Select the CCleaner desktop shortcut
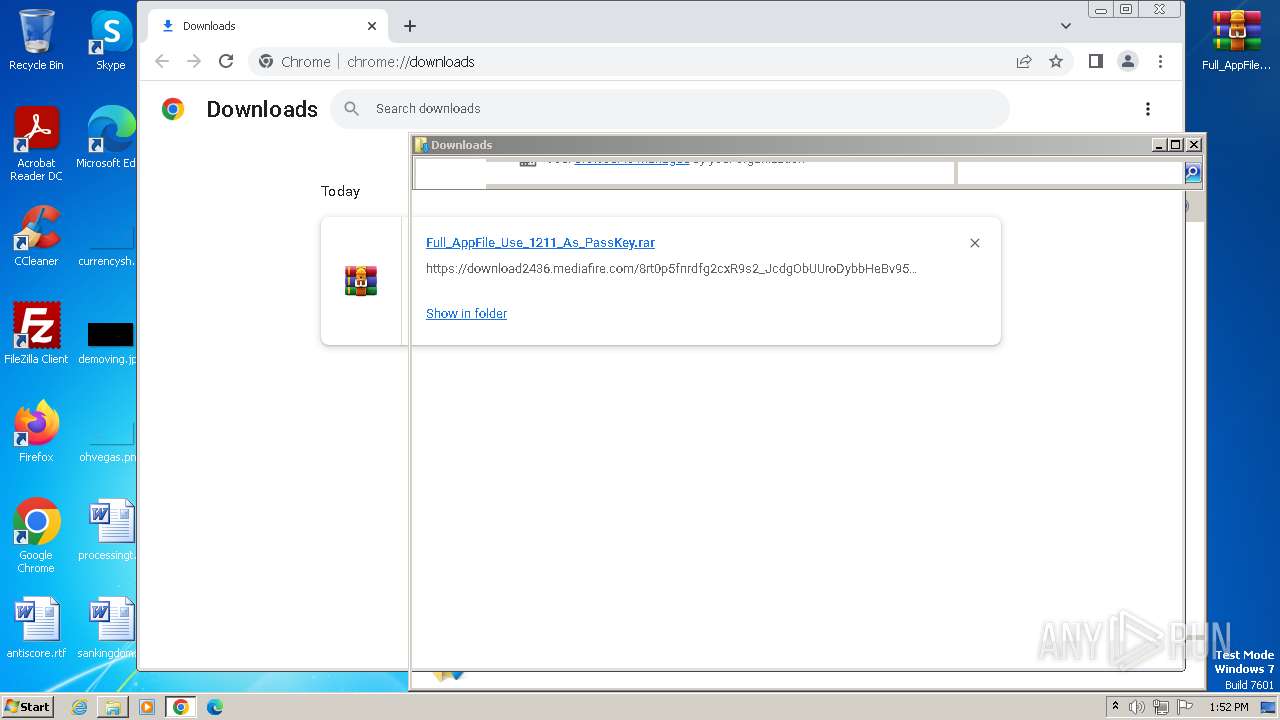 [x=36, y=236]
